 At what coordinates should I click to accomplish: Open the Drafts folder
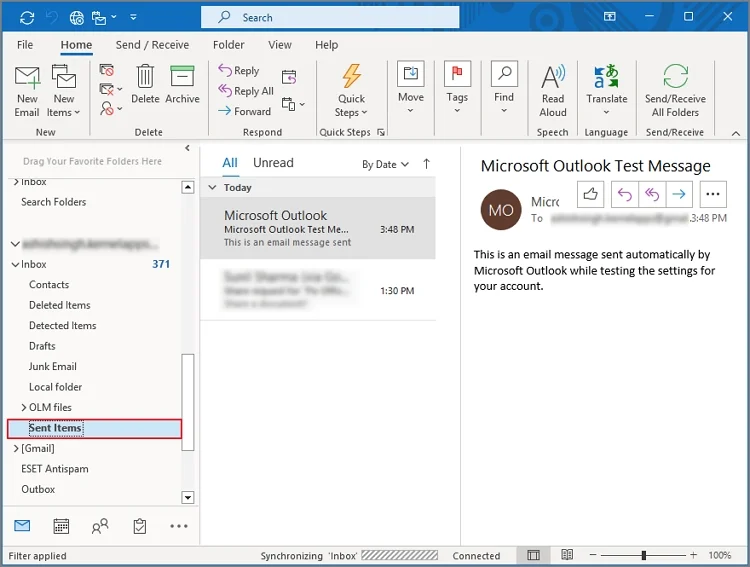click(42, 346)
